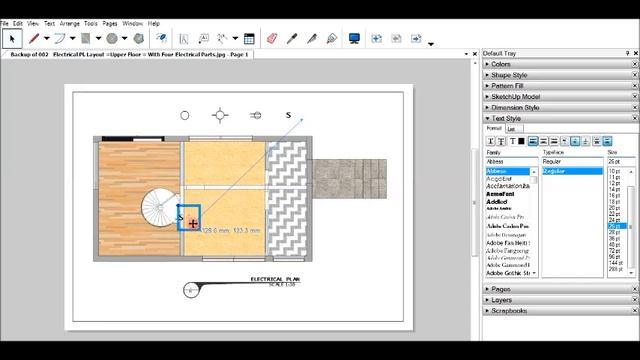The width and height of the screenshot is (640, 360).
Task: Set text alignment to right
Action: pyautogui.click(x=554, y=141)
